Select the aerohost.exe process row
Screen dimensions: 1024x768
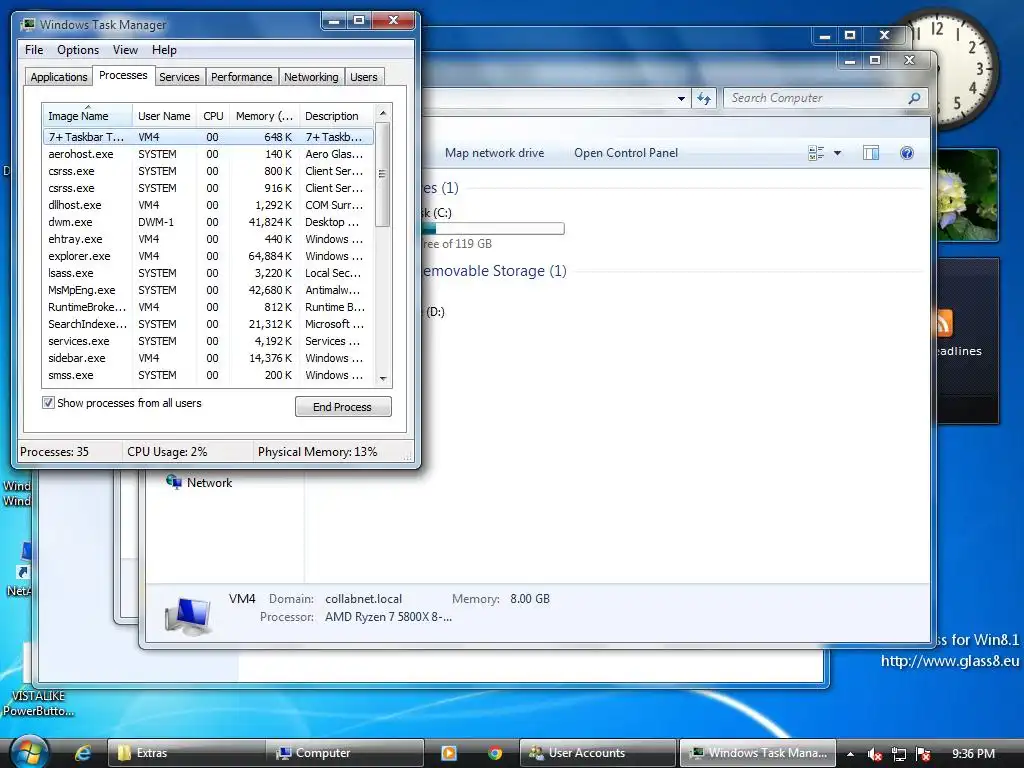(208, 154)
